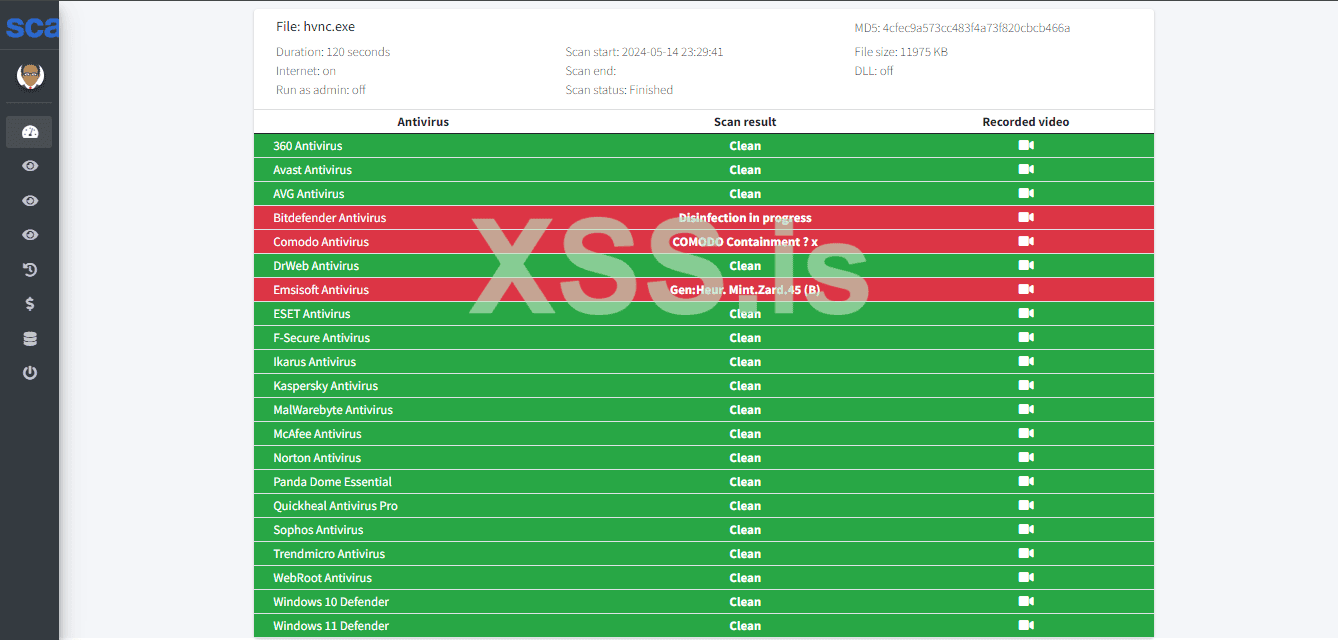This screenshot has width=1338, height=640.
Task: Play recorded video for Norton Antivirus
Action: pos(1026,457)
